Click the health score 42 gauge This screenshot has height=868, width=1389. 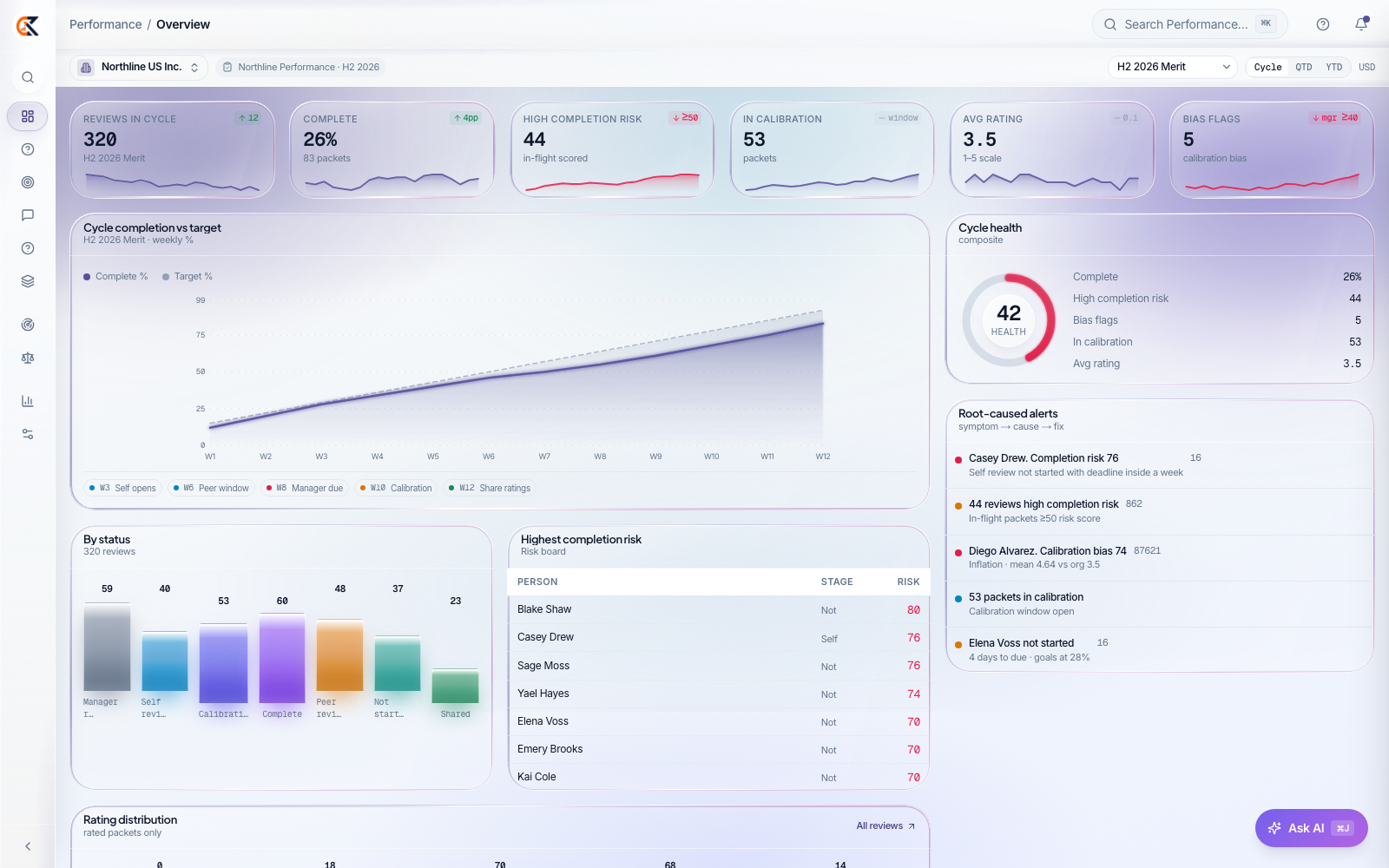coord(1009,320)
